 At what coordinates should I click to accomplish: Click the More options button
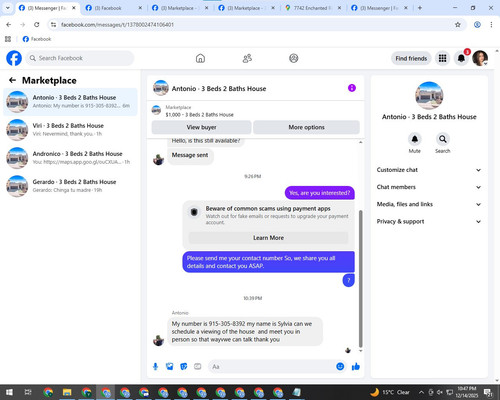coord(306,127)
